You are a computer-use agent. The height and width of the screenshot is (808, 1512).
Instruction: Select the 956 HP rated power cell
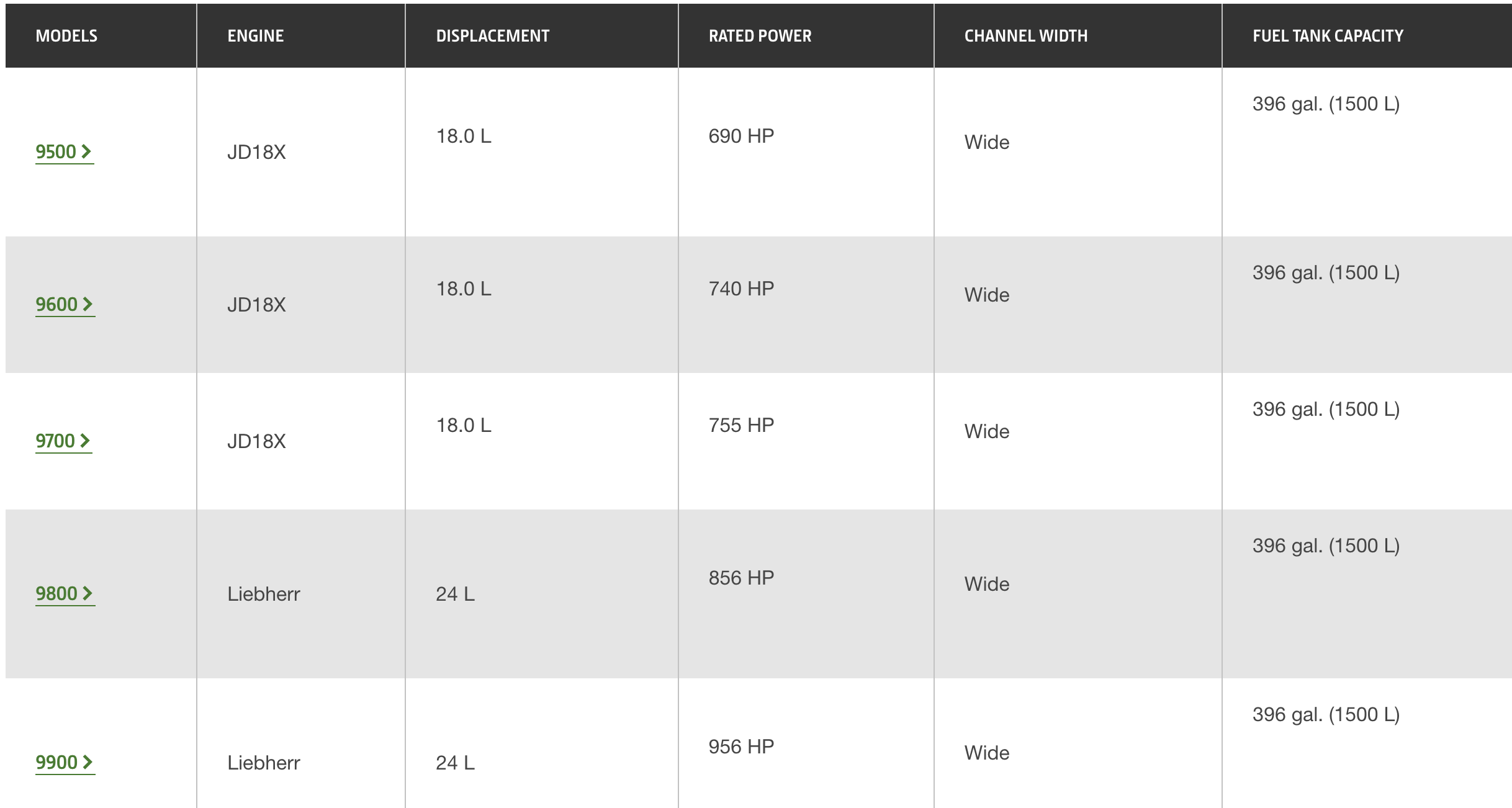741,747
